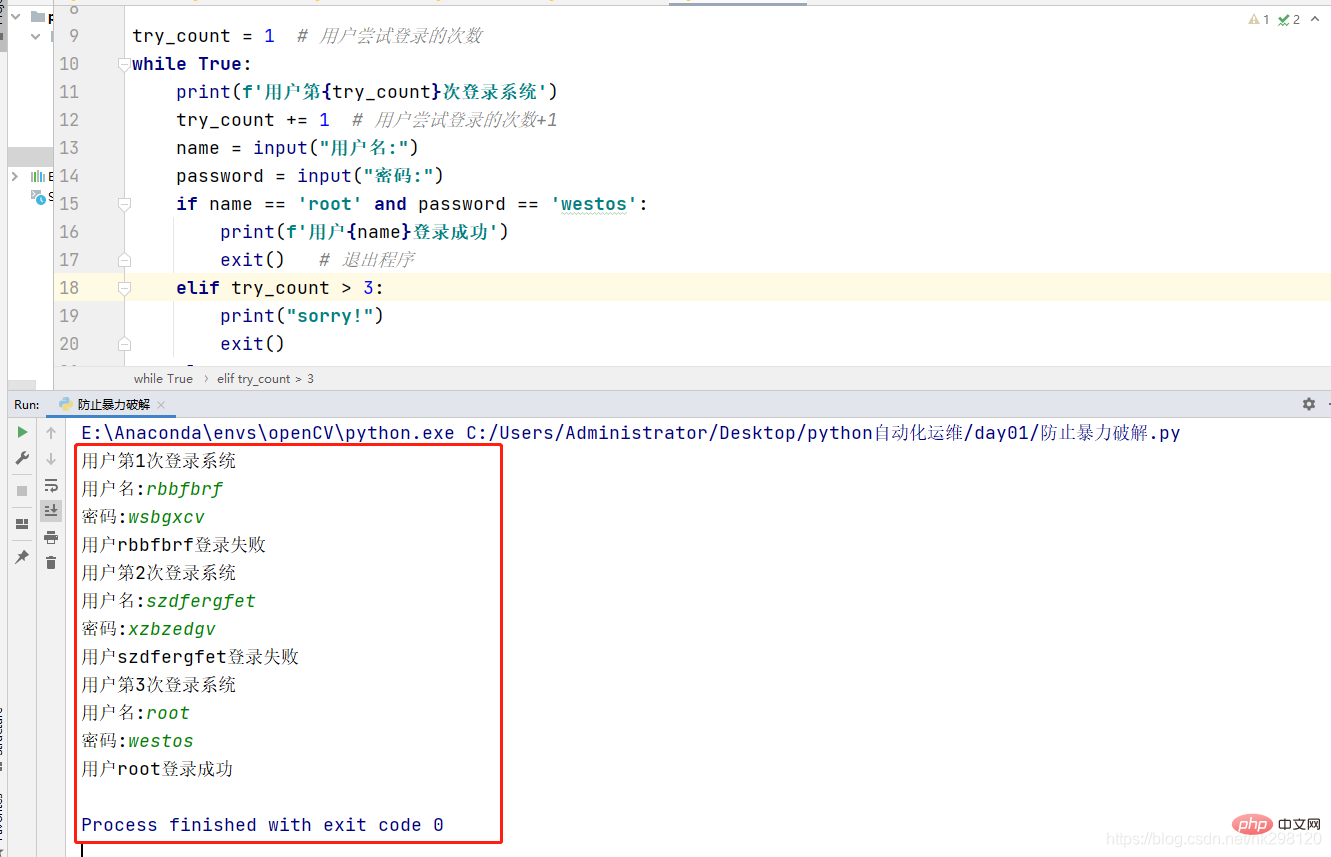Fold the elif try_count block on line 18
1331x857 pixels.
point(124,288)
